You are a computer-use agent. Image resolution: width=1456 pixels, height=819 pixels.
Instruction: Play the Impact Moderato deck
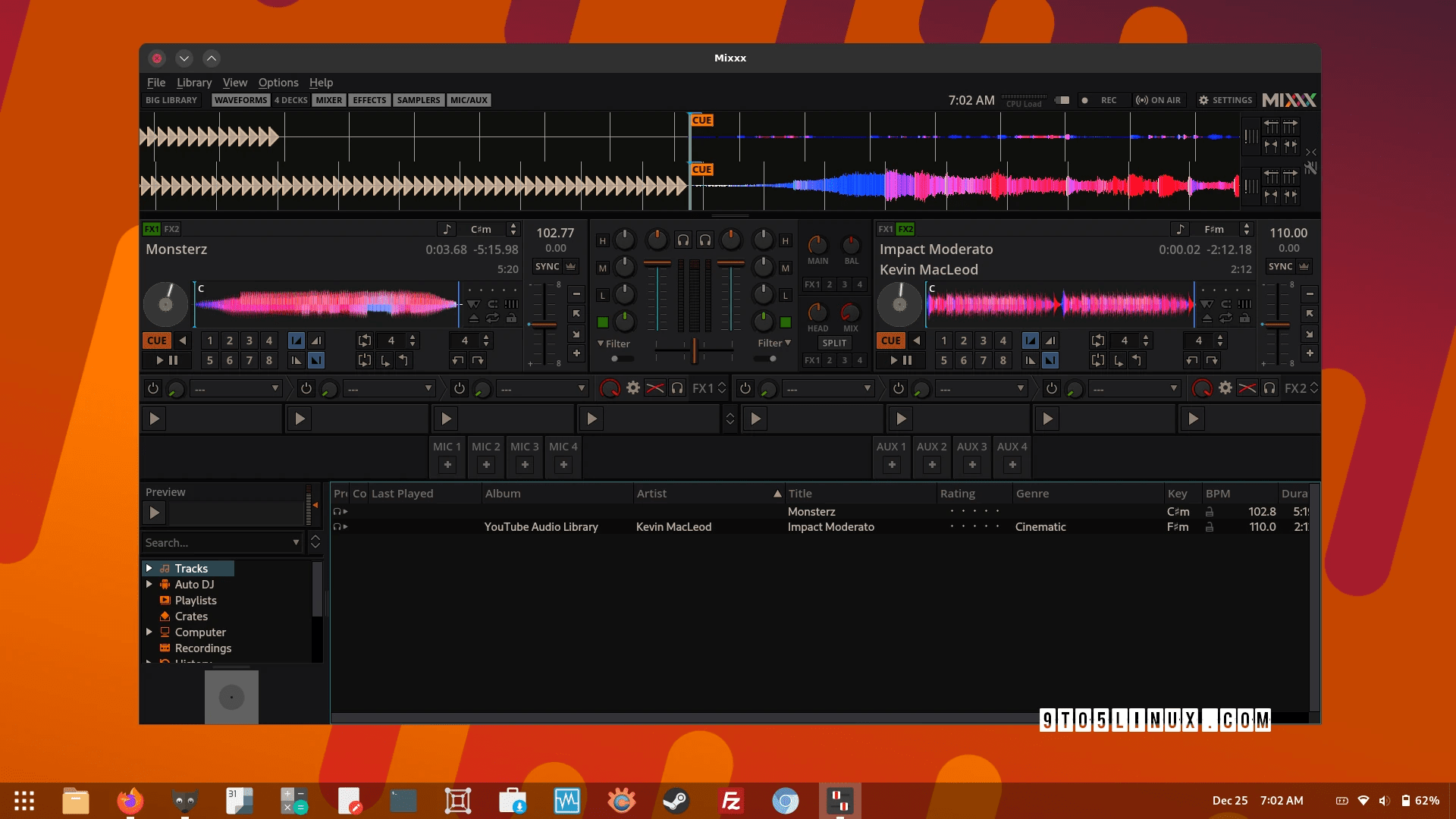click(x=893, y=360)
